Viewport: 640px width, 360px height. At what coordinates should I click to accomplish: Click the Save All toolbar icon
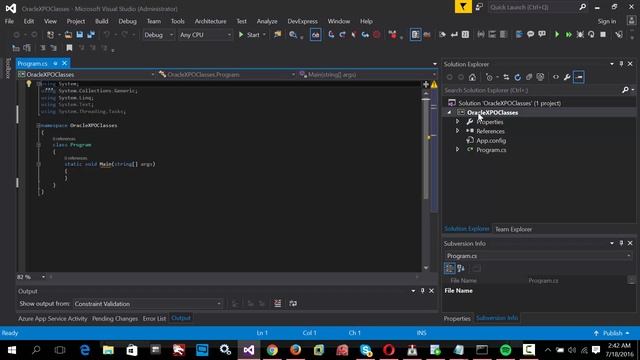pyautogui.click(x=91, y=35)
